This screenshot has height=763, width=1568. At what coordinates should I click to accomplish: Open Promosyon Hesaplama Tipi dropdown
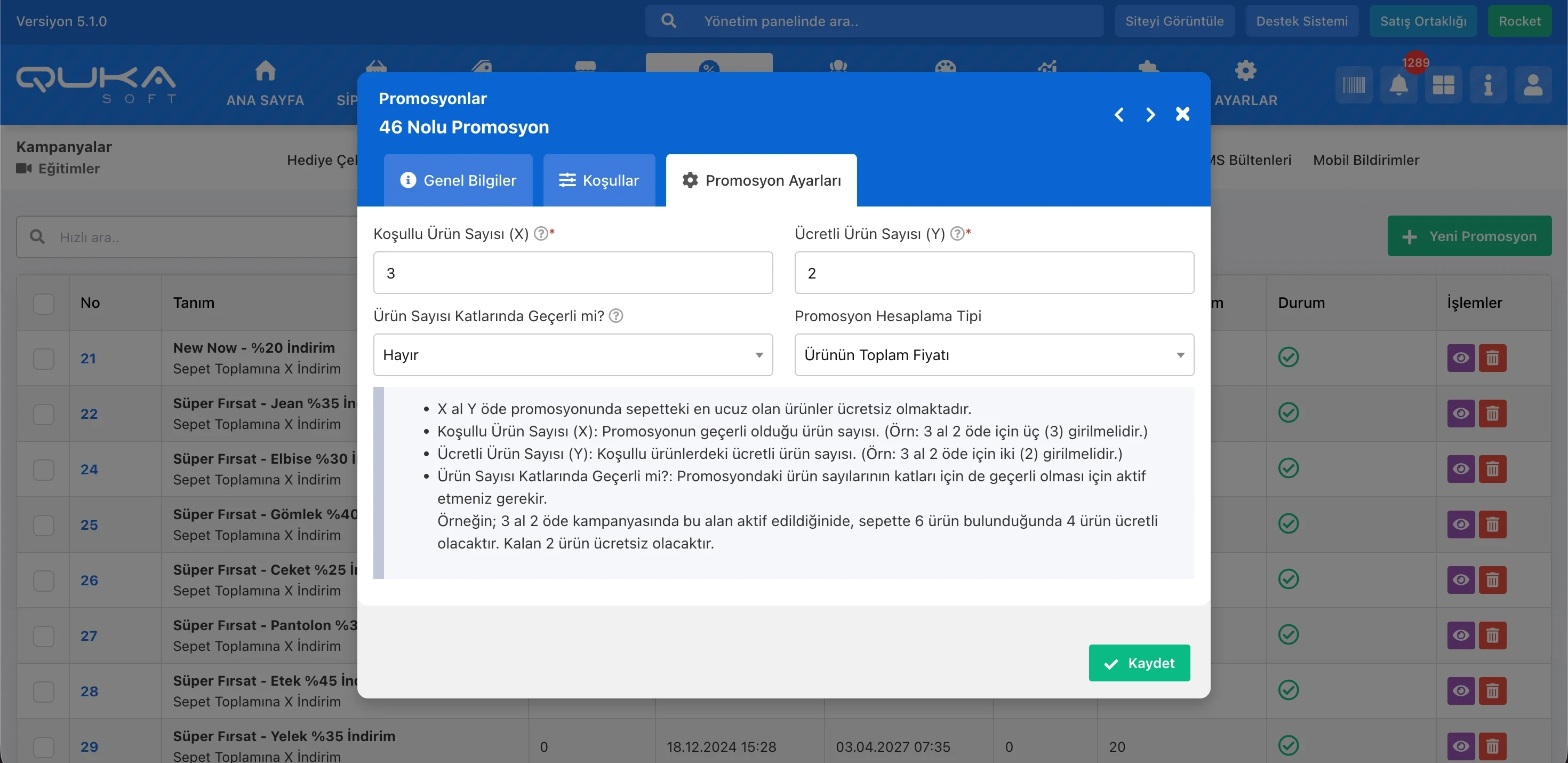994,355
